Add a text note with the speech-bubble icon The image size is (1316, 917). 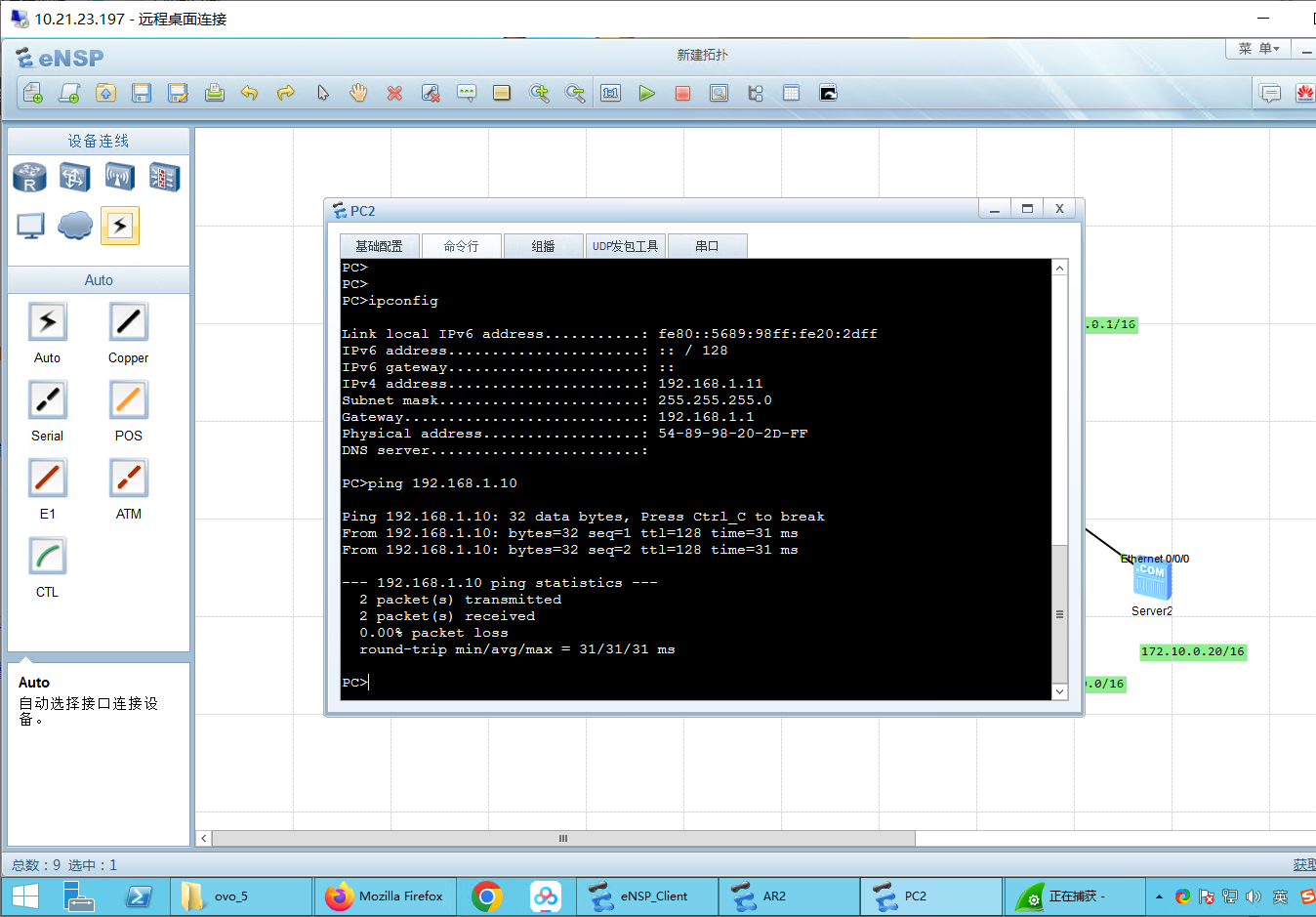pyautogui.click(x=467, y=93)
